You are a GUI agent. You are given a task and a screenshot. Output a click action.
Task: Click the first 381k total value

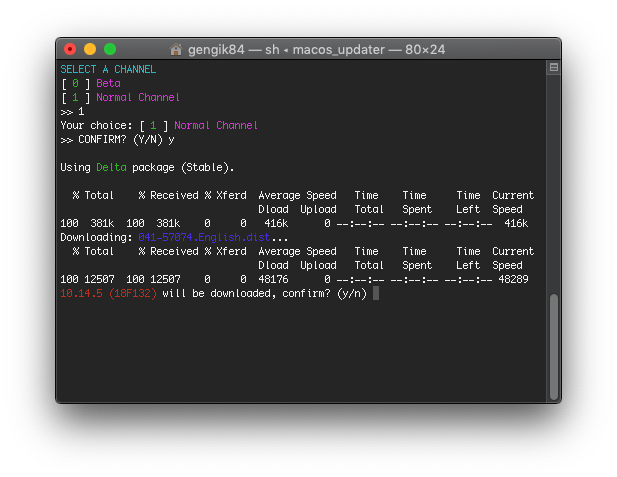coord(102,224)
